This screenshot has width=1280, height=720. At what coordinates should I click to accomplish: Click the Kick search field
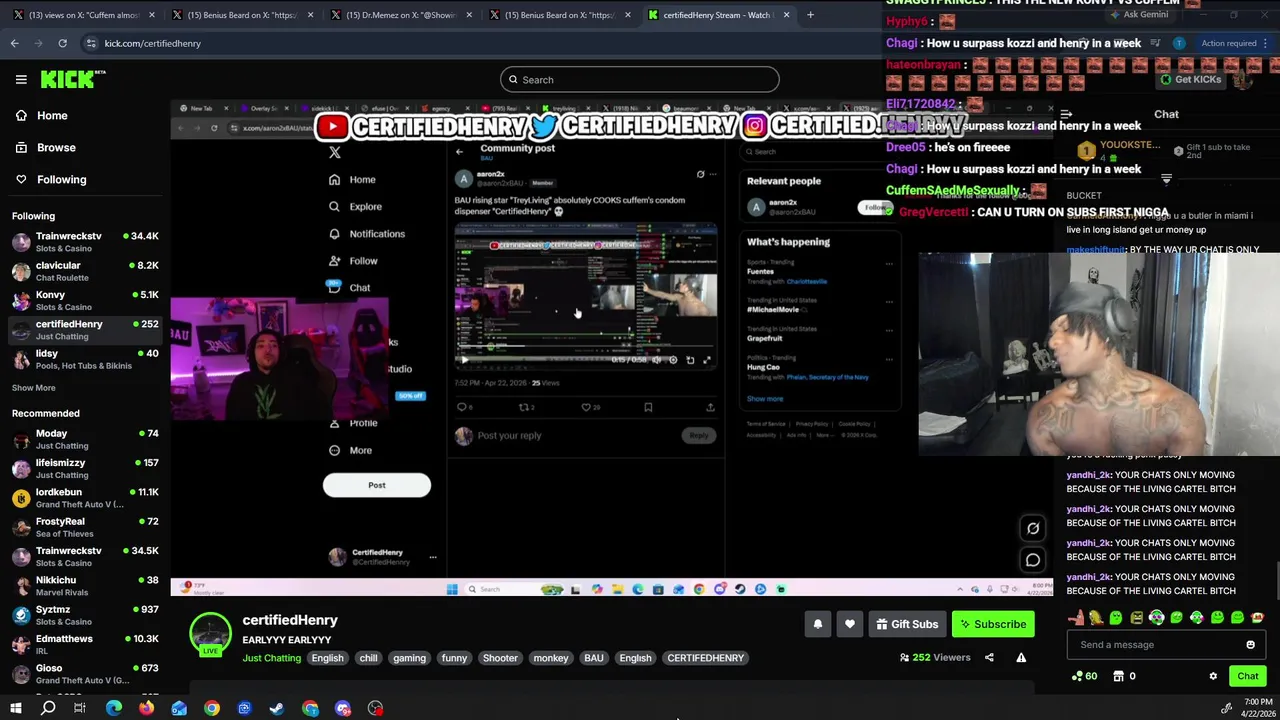640,80
